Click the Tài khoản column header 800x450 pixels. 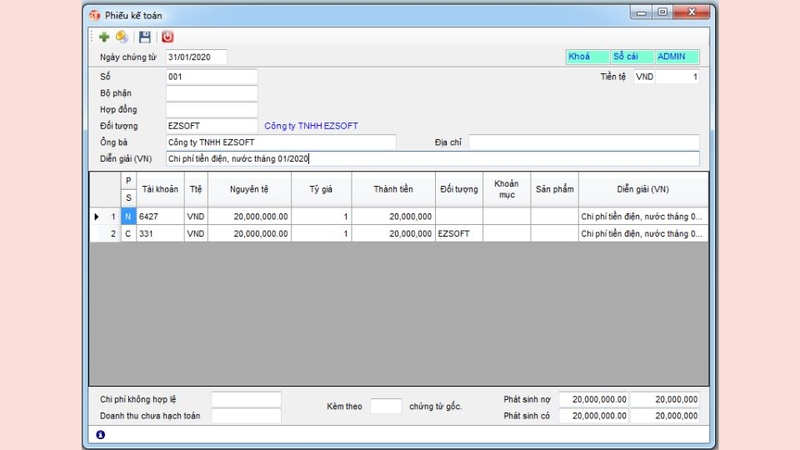click(x=160, y=189)
